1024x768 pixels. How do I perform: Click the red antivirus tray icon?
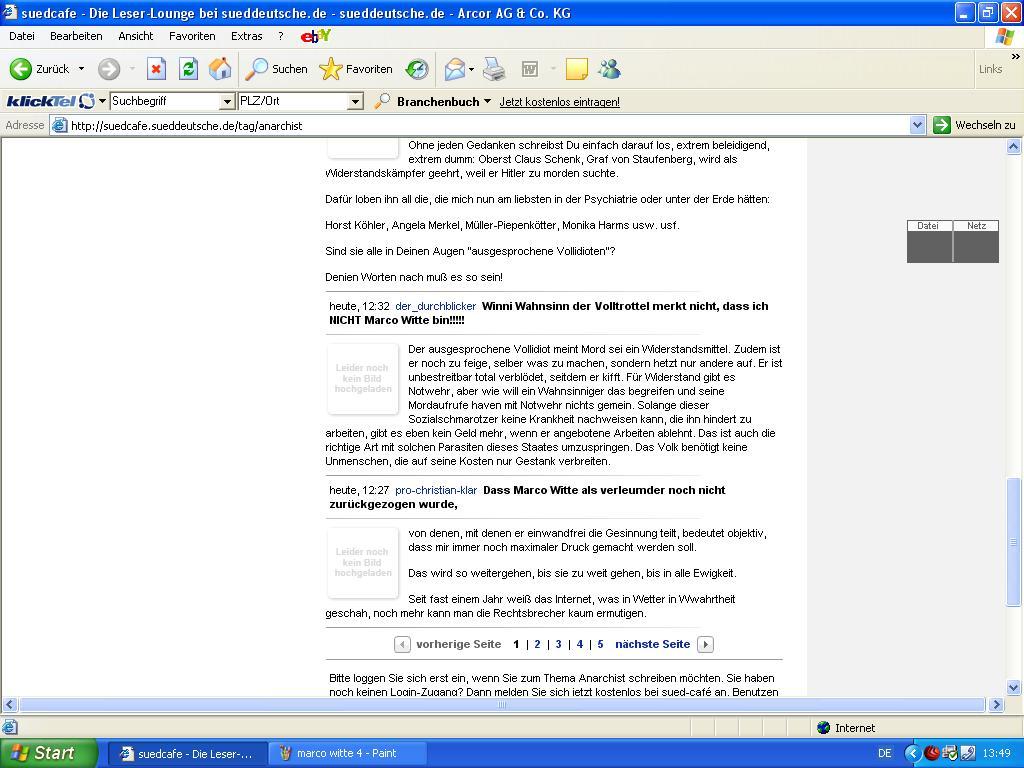(932, 753)
